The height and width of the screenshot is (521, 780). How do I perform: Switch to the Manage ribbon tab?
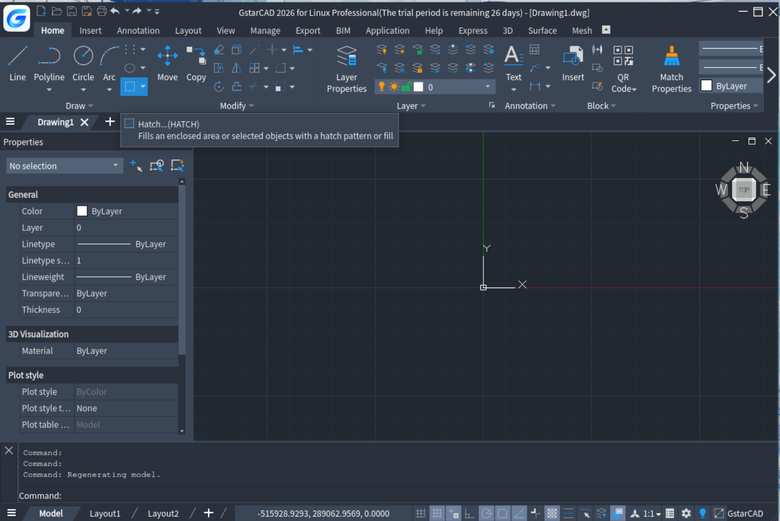[265, 30]
